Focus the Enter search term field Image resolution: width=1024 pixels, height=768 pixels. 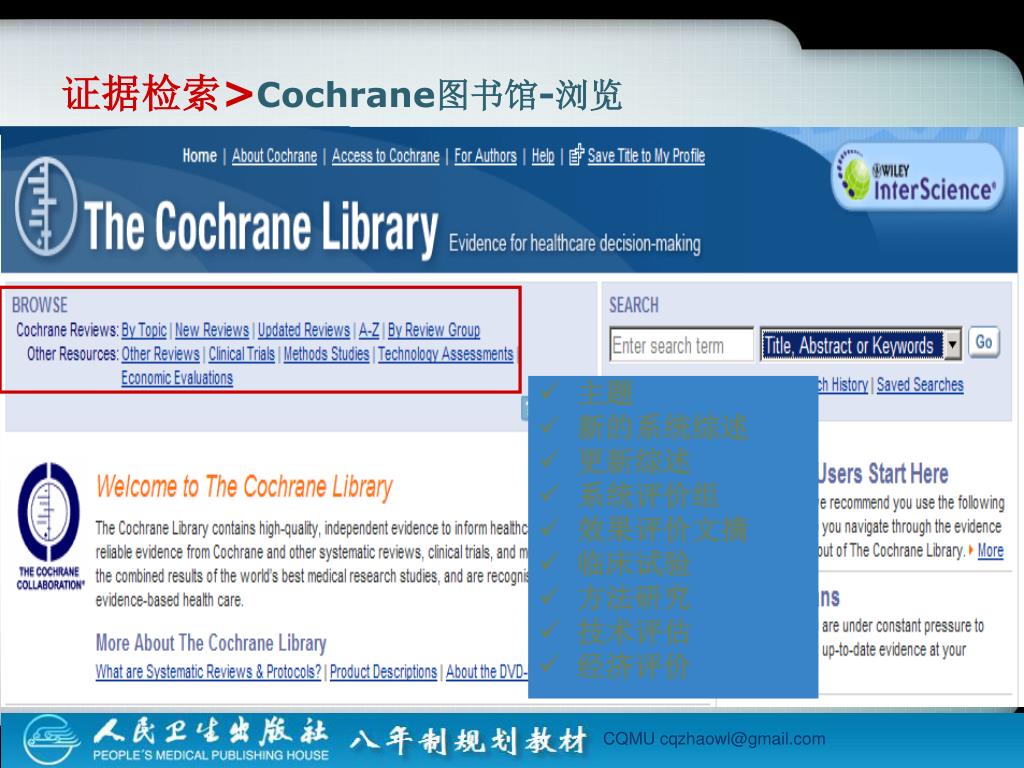click(x=681, y=345)
